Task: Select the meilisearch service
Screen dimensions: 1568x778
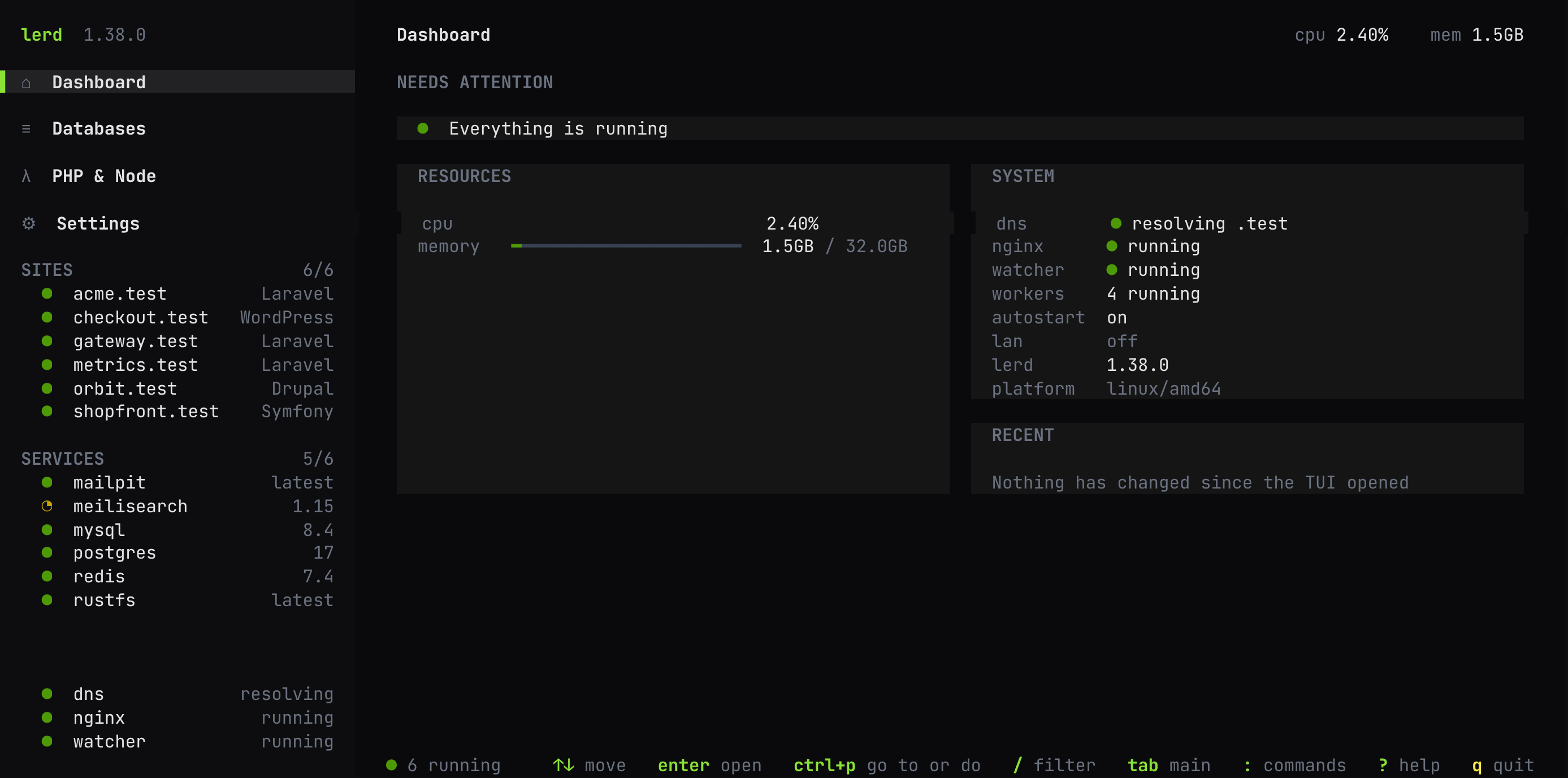Action: pyautogui.click(x=177, y=506)
